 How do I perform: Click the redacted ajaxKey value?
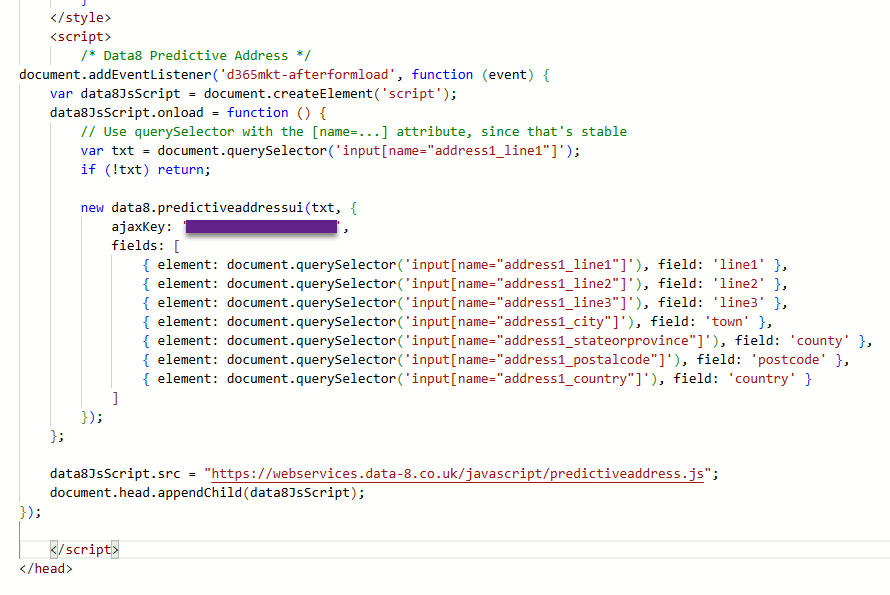click(261, 228)
